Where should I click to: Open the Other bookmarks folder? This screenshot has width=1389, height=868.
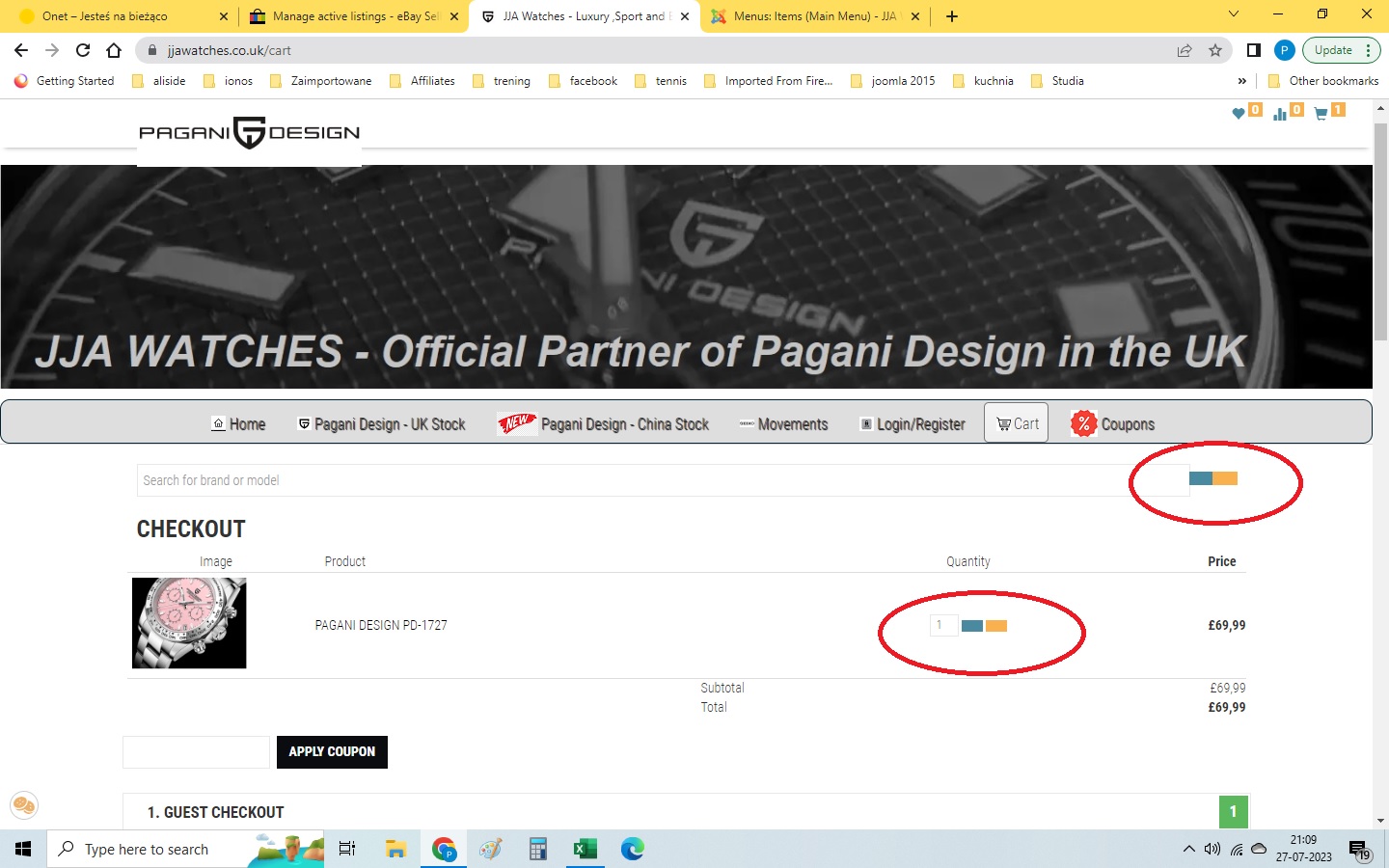(x=1322, y=81)
